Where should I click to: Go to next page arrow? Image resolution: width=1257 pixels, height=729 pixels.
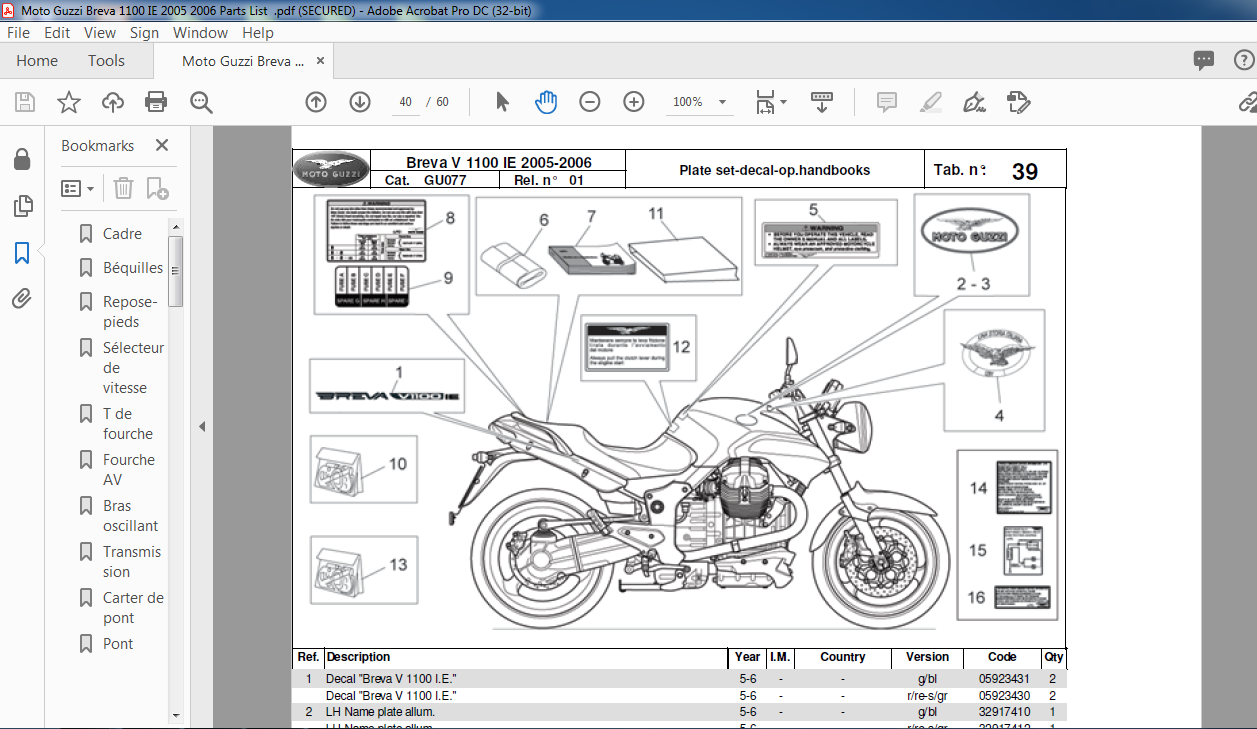coord(360,102)
